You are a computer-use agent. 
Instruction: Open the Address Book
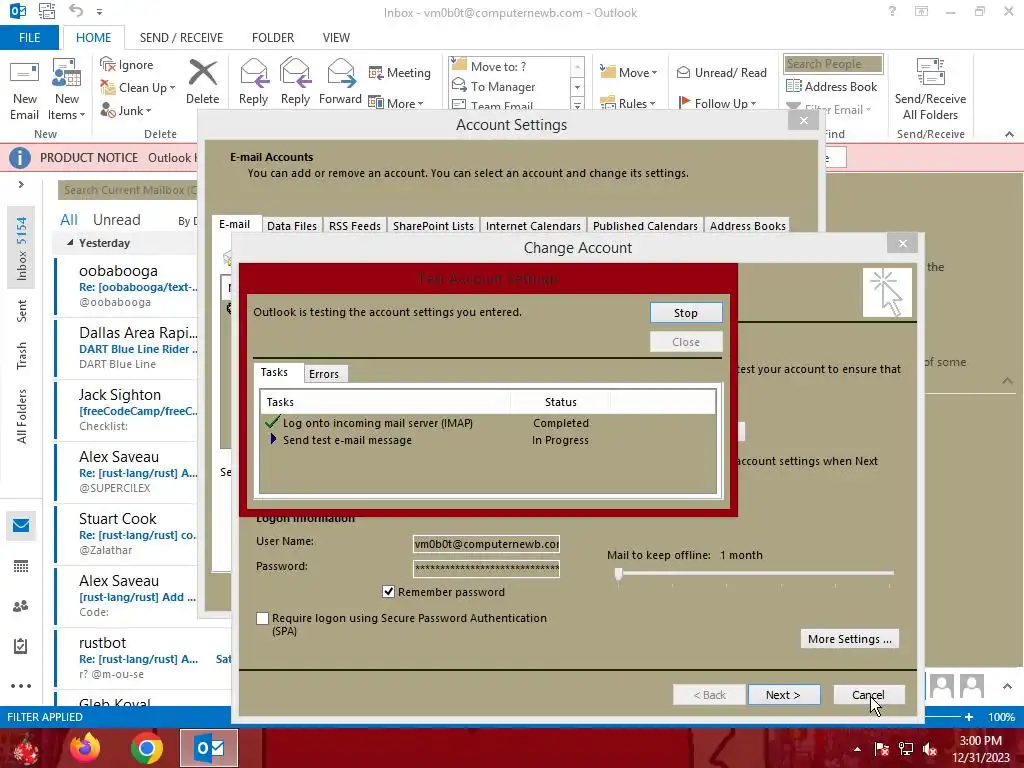[x=832, y=86]
